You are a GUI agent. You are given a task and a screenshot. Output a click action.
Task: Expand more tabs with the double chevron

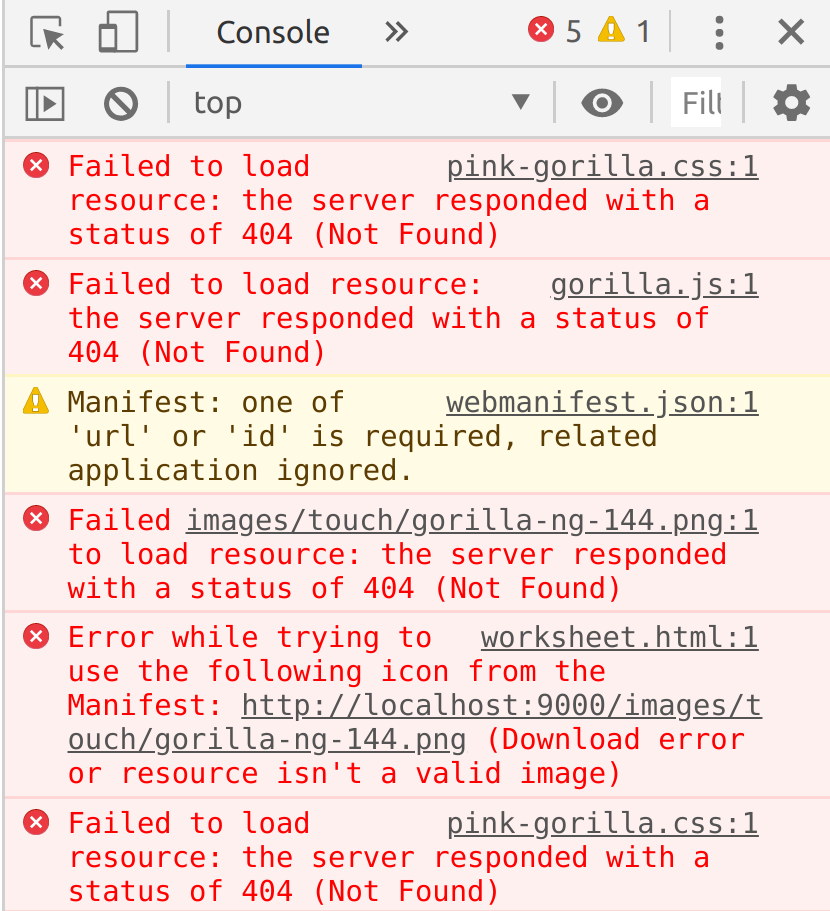[396, 32]
